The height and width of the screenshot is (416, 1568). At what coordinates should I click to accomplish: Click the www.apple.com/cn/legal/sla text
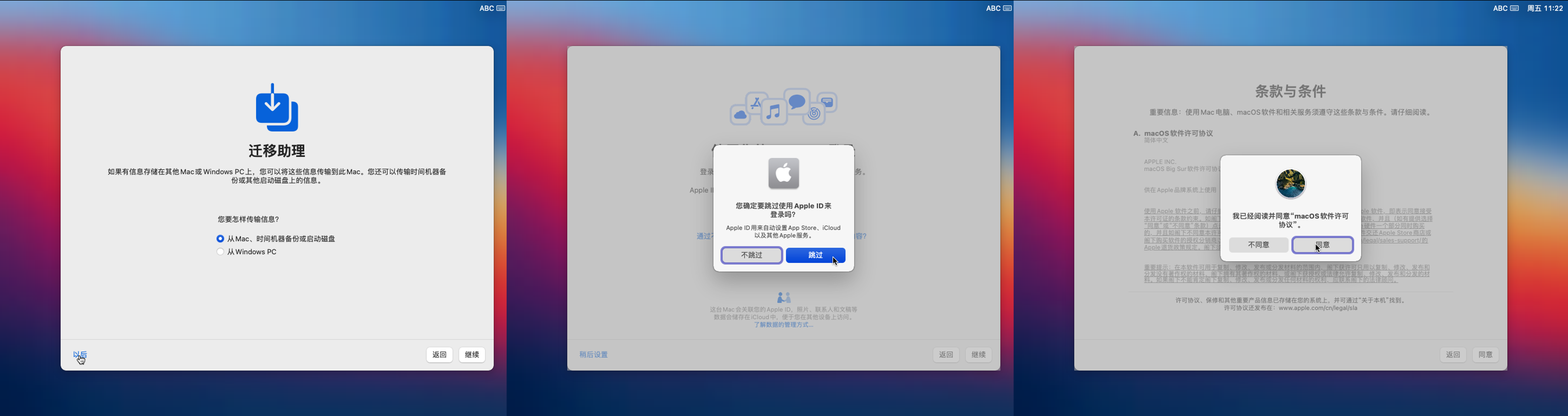(x=1318, y=308)
